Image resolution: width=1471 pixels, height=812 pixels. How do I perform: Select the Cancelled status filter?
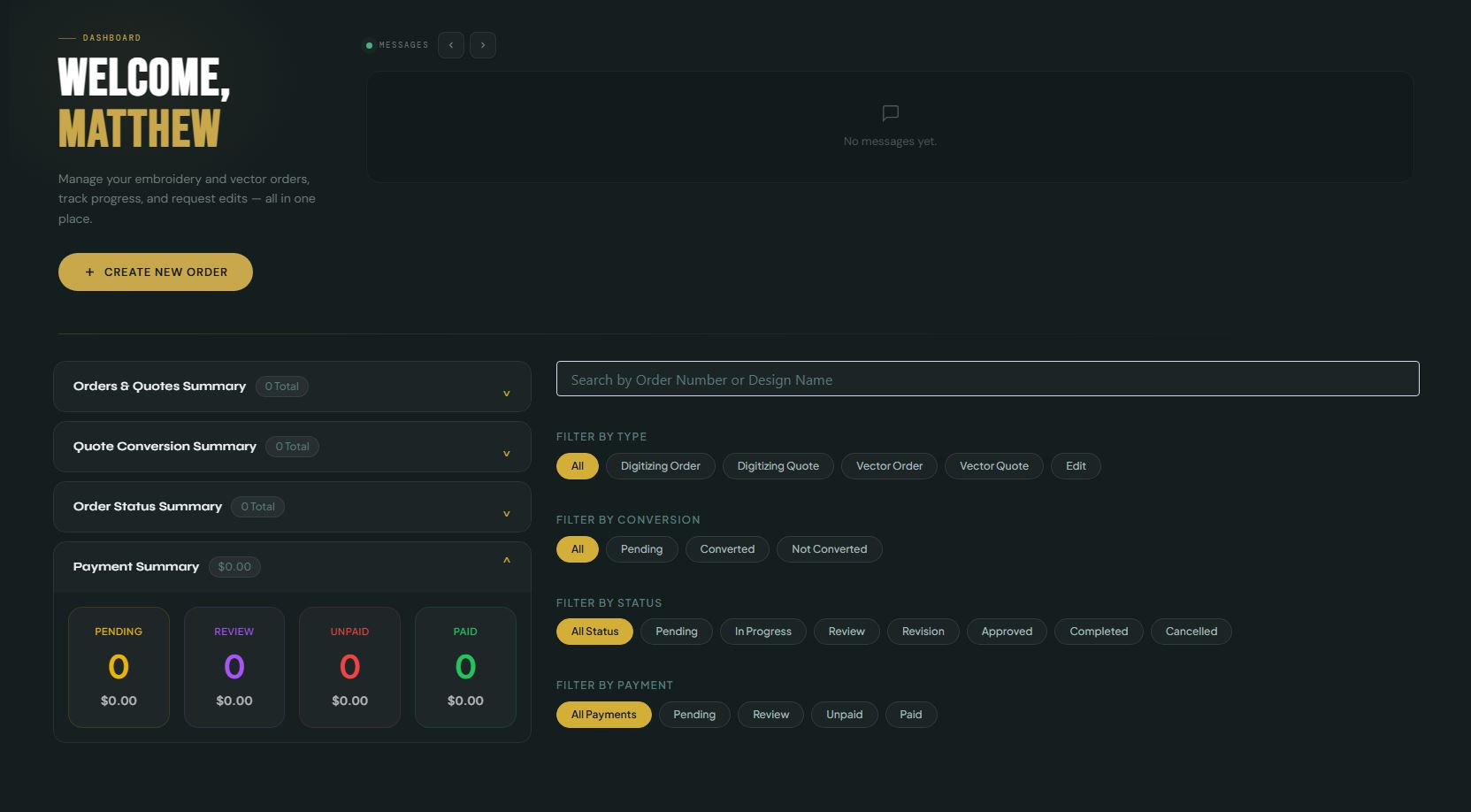(1191, 632)
